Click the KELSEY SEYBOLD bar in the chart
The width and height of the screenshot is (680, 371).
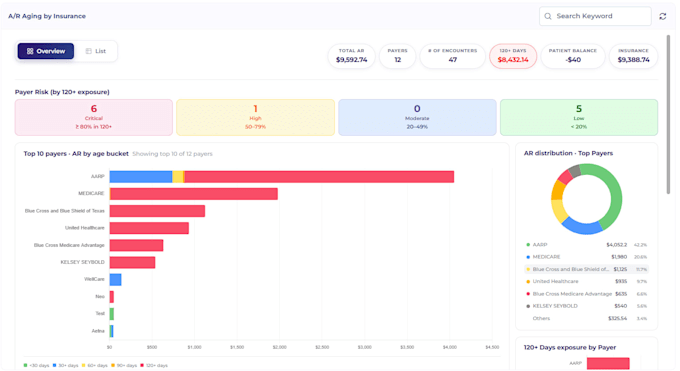132,262
